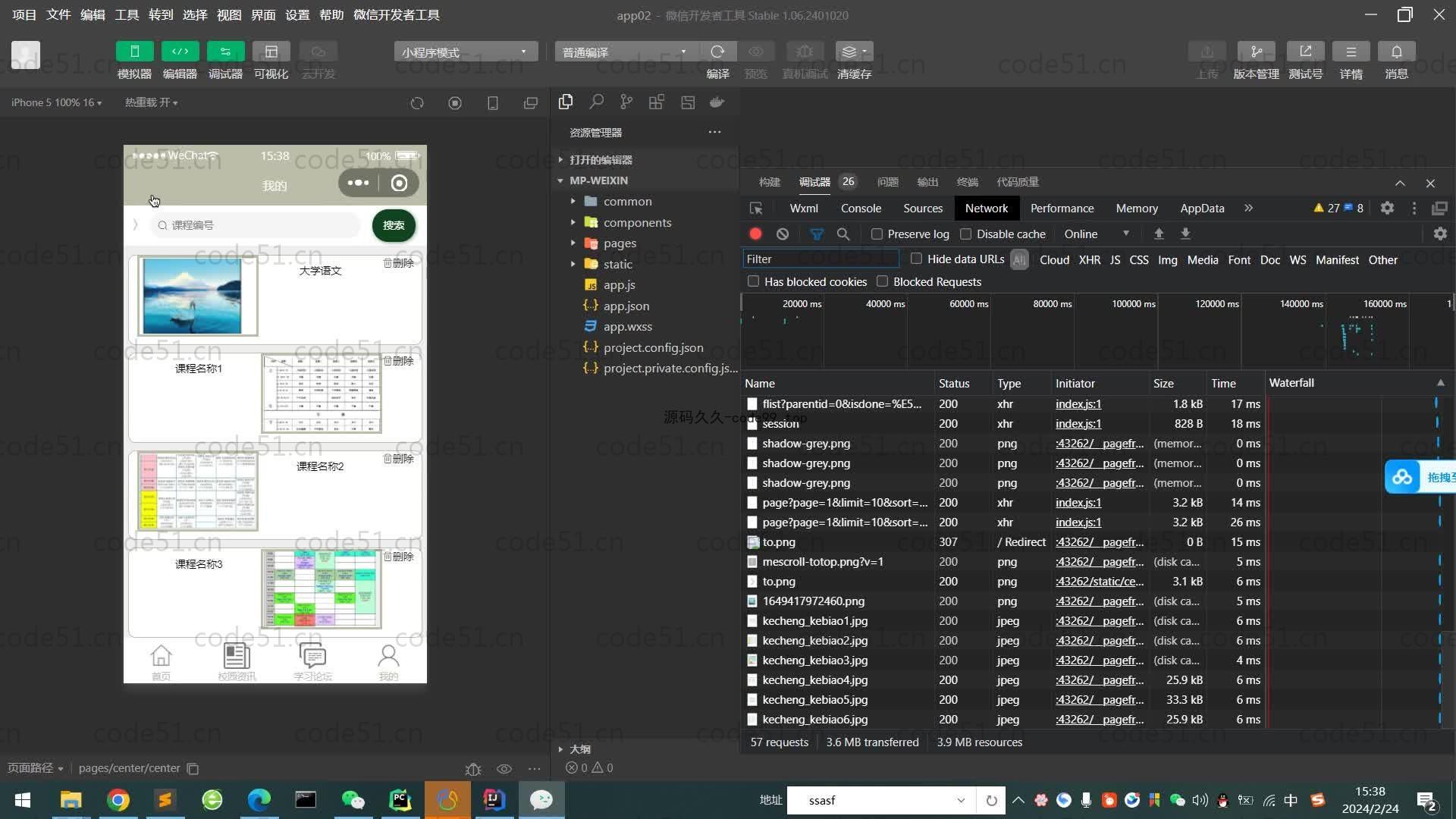Open the Online throttling dropdown
1456x819 pixels.
tap(1097, 234)
